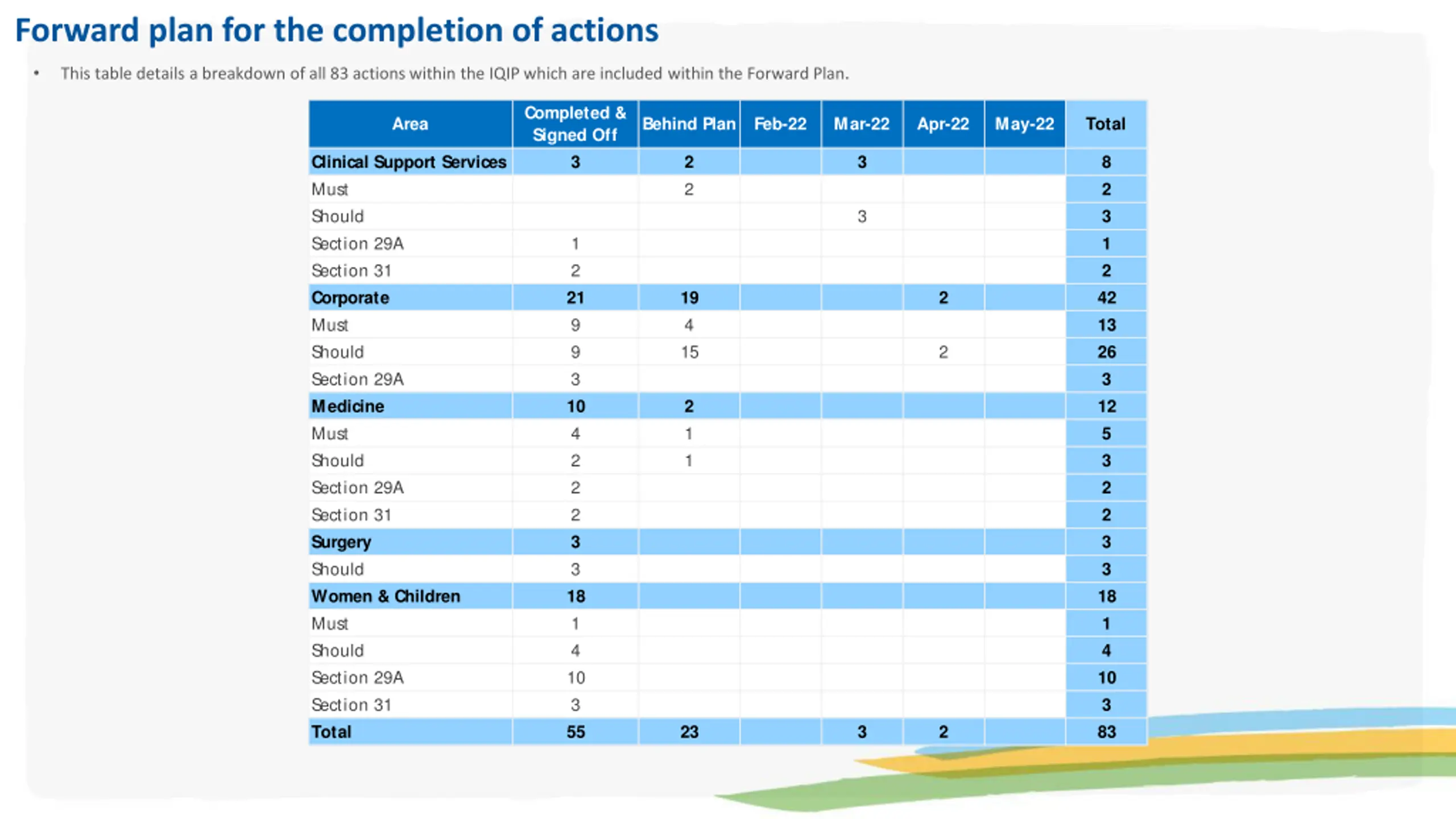1456x819 pixels.
Task: Click the Women & Children row label
Action: click(386, 596)
